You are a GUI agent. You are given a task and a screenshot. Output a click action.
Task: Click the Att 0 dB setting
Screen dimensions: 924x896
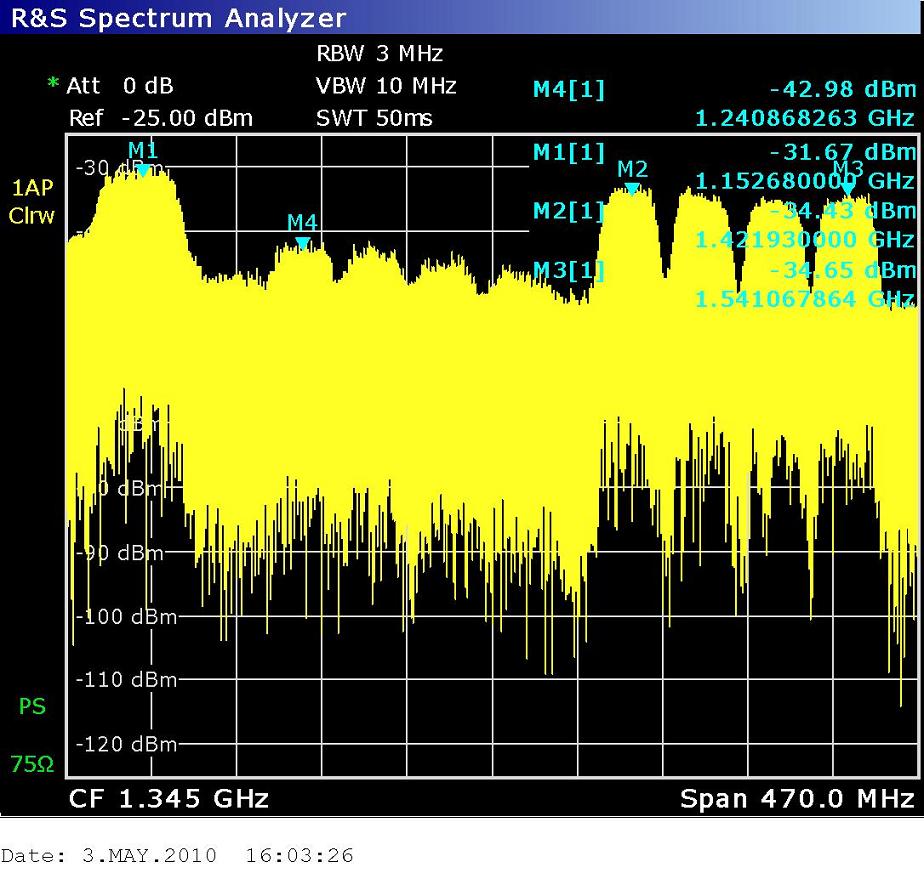coord(120,86)
